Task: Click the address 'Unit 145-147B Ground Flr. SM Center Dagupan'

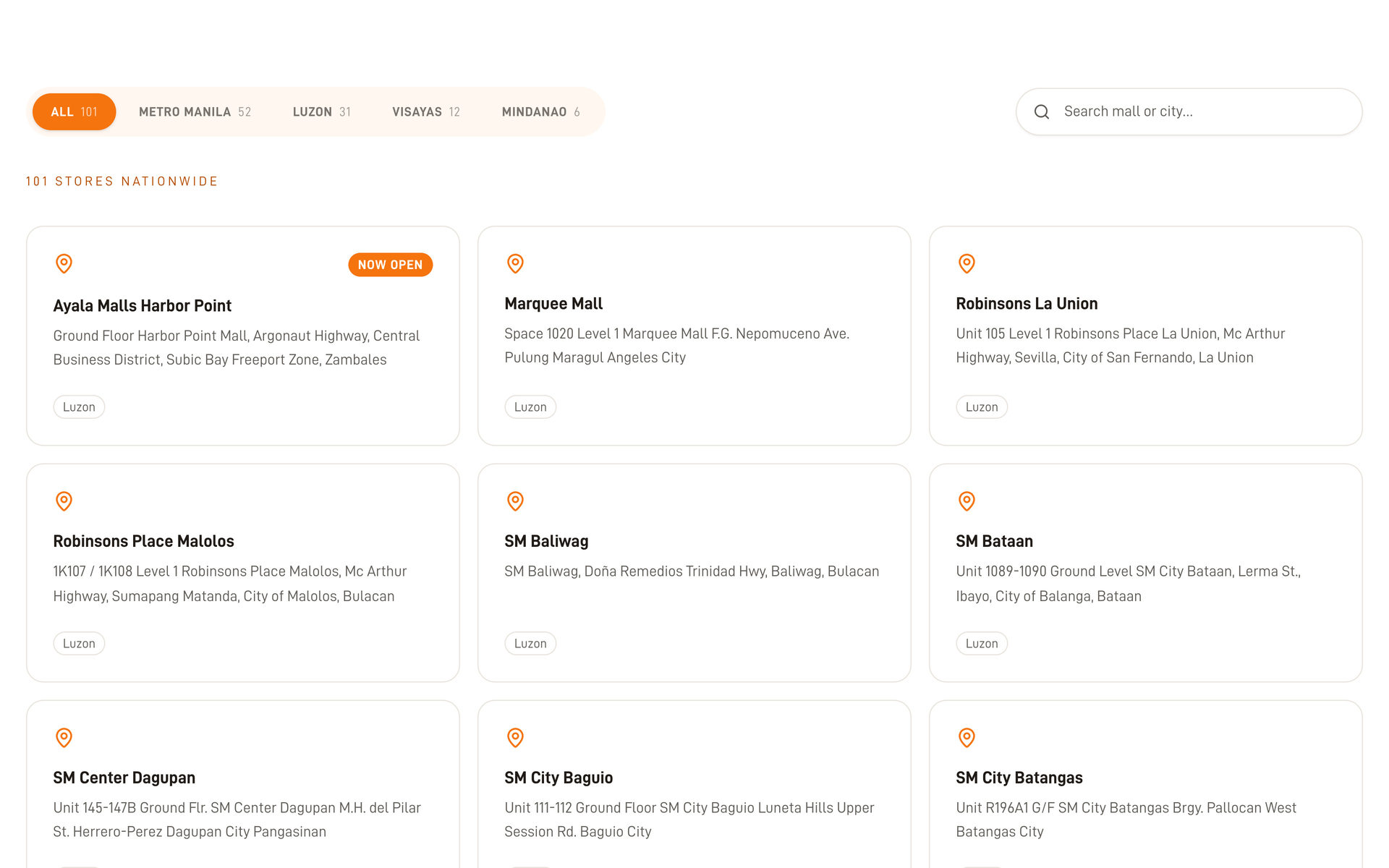Action: [237, 820]
